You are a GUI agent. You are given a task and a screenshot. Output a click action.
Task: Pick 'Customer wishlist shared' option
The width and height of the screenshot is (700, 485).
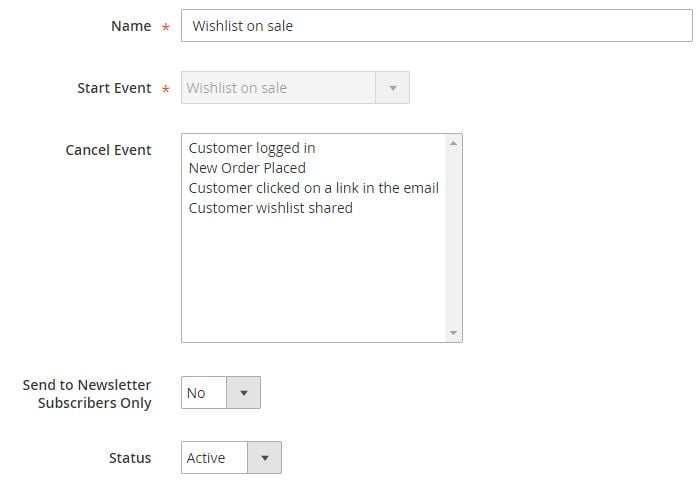tap(271, 208)
